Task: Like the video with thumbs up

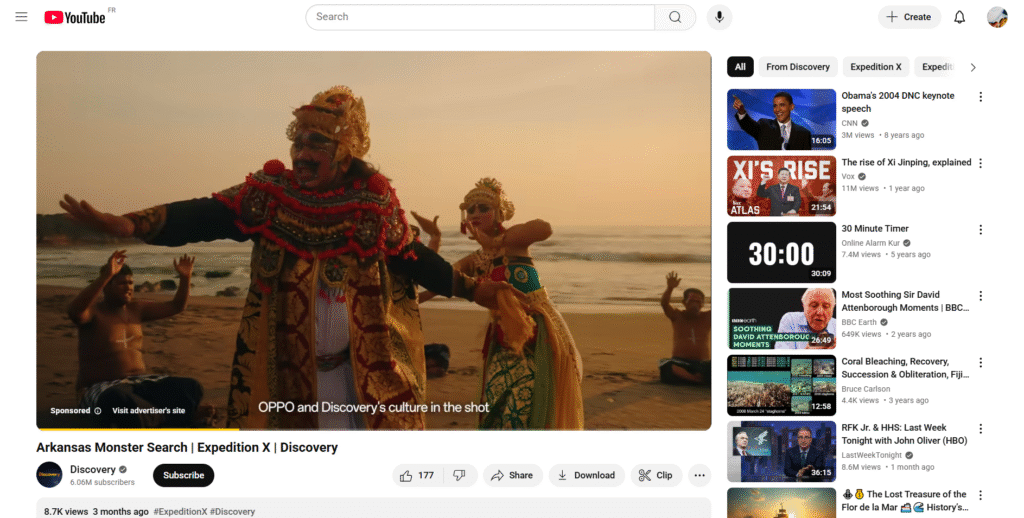Action: 406,475
